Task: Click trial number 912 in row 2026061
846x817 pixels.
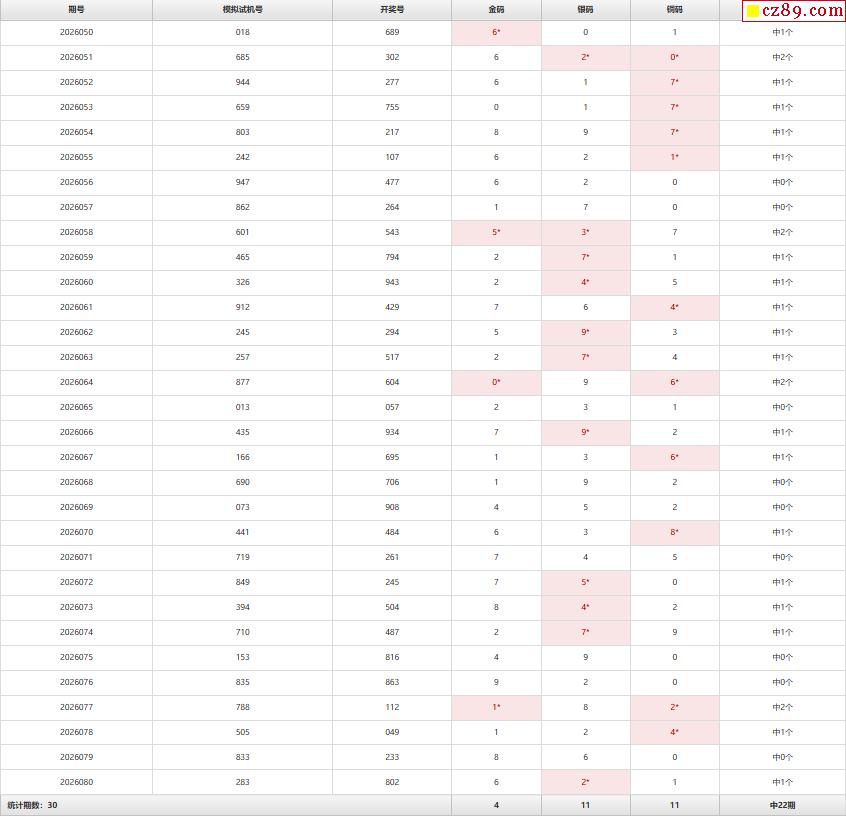Action: click(242, 307)
